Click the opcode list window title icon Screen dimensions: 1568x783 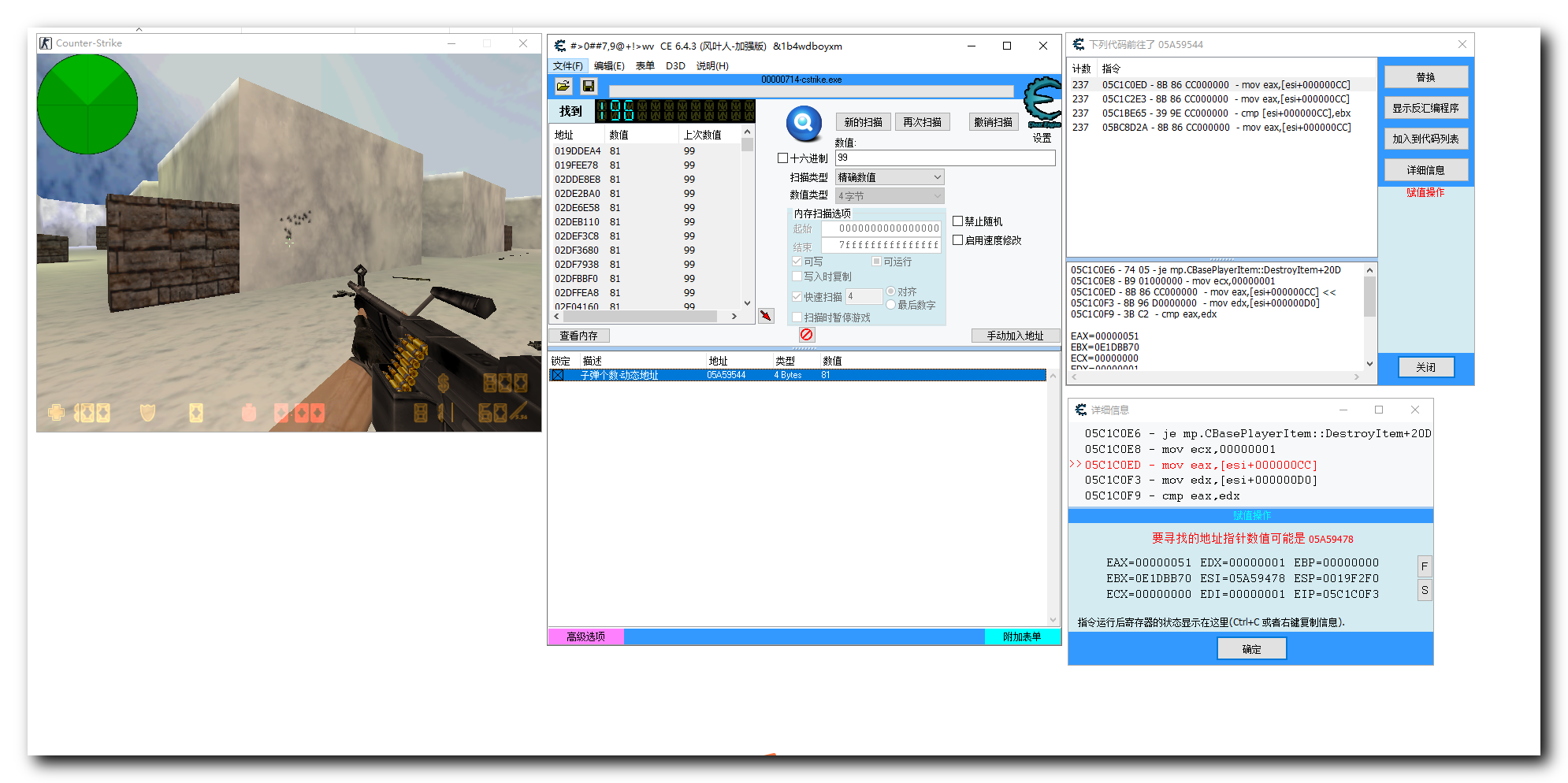tap(1079, 45)
